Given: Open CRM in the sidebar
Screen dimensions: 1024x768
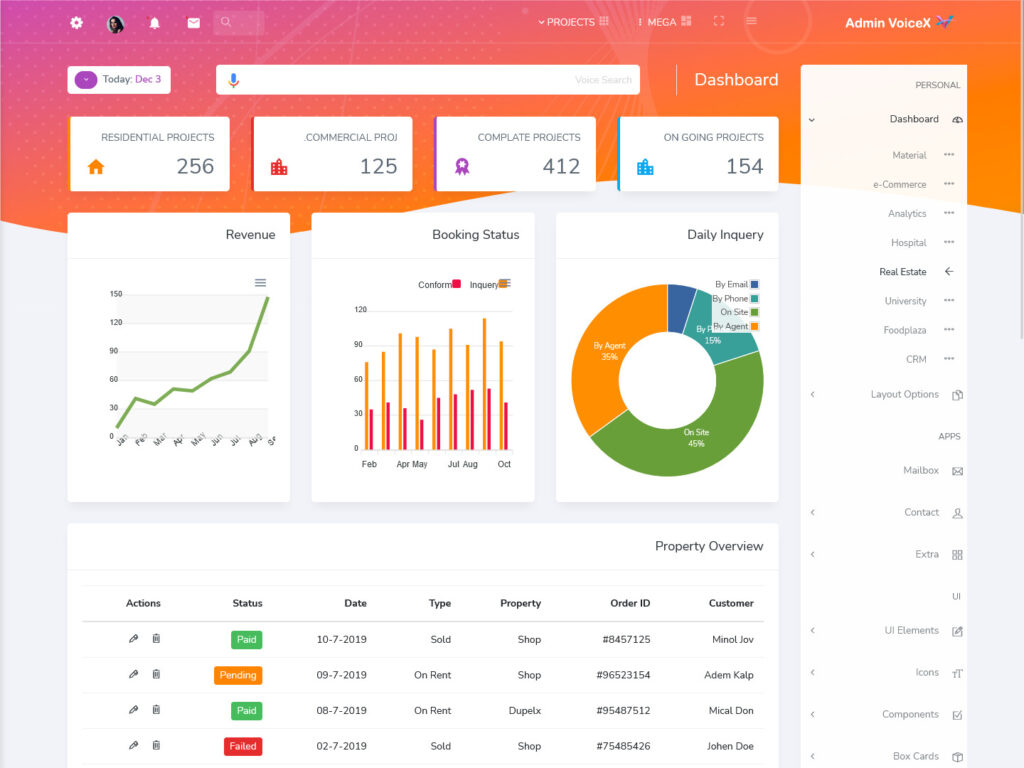Looking at the screenshot, I should (916, 359).
